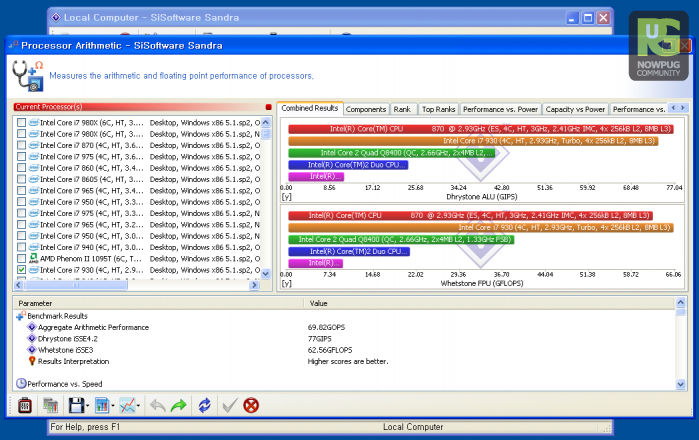
Task: Click the Value column header
Action: [x=489, y=303]
